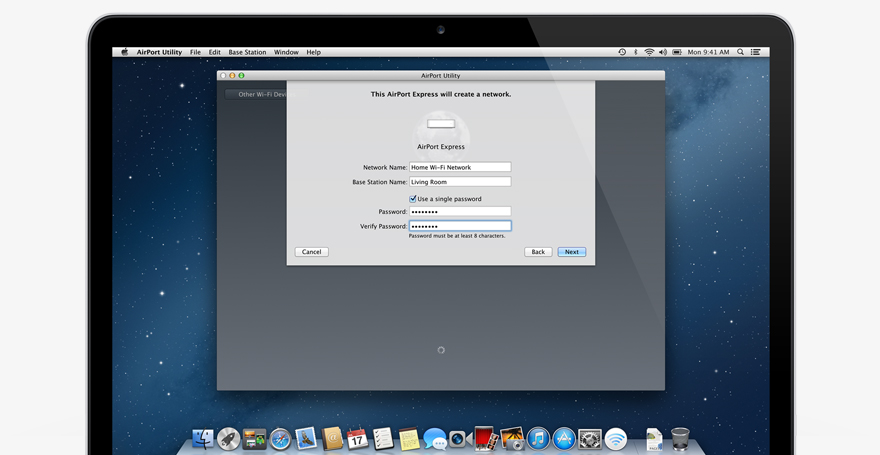Open Finder from the Dock
The image size is (880, 455).
pyautogui.click(x=203, y=439)
